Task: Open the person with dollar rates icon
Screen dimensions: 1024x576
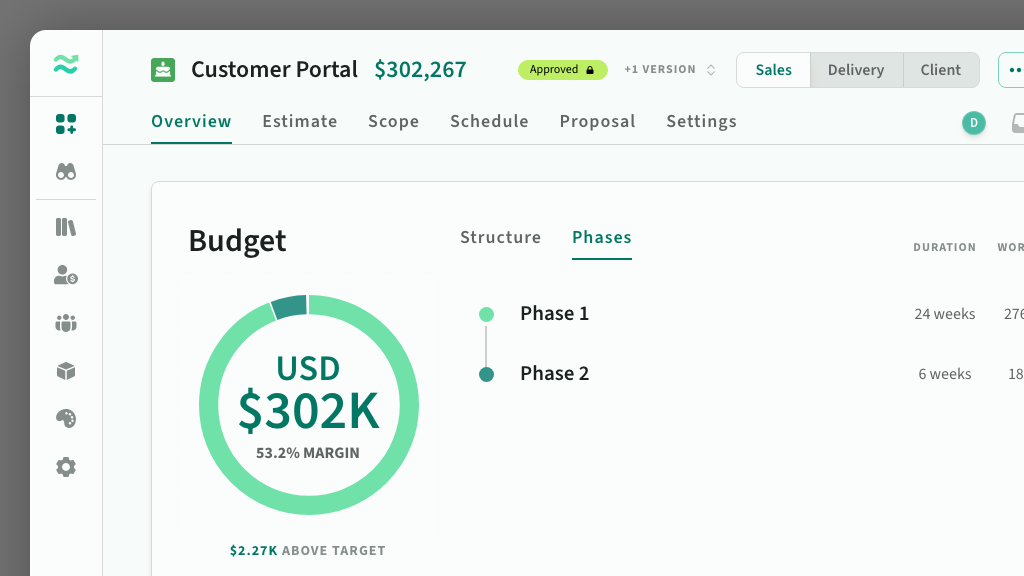Action: tap(66, 275)
